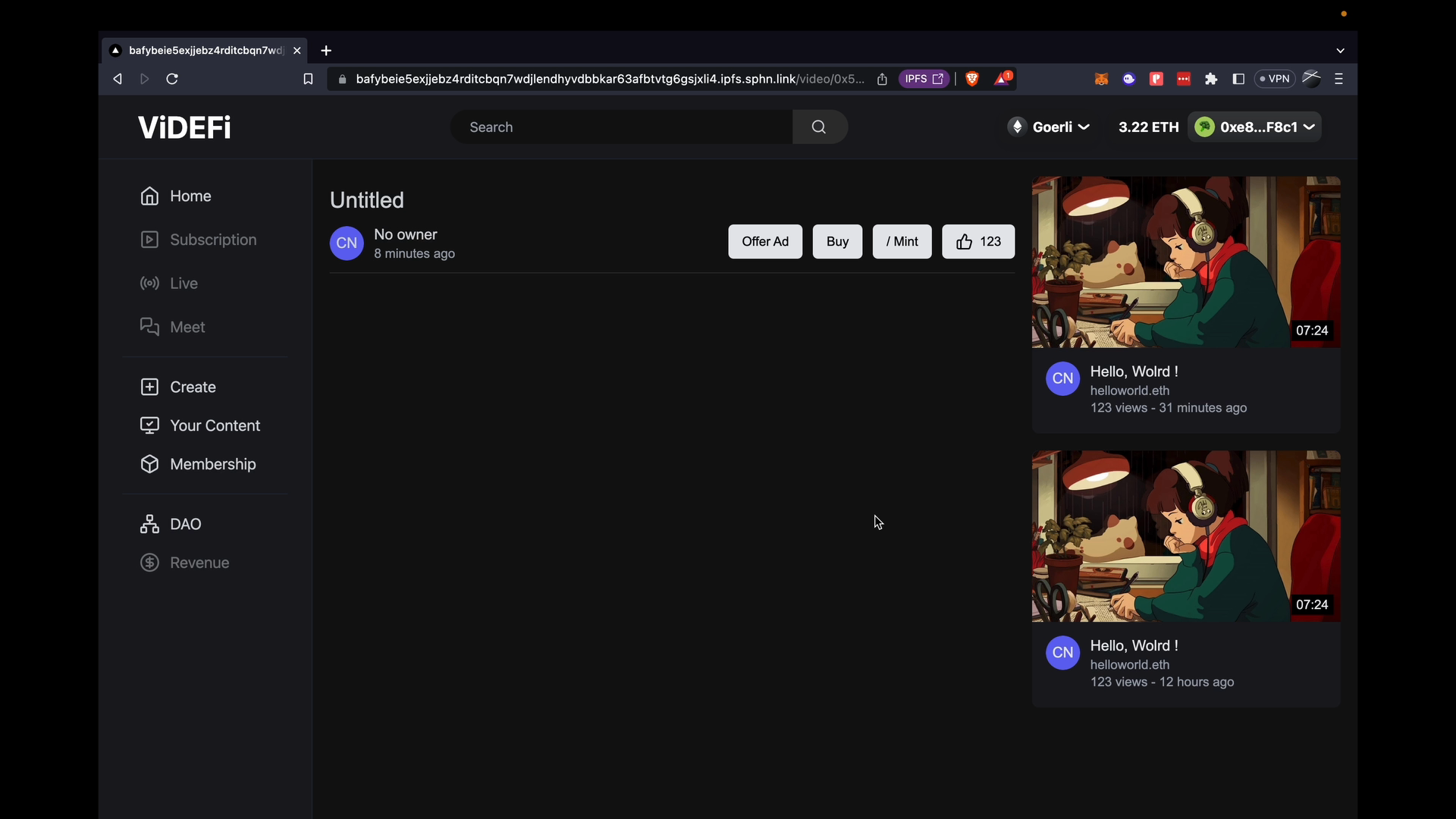The height and width of the screenshot is (819, 1456).
Task: Open the DAO page
Action: click(171, 524)
